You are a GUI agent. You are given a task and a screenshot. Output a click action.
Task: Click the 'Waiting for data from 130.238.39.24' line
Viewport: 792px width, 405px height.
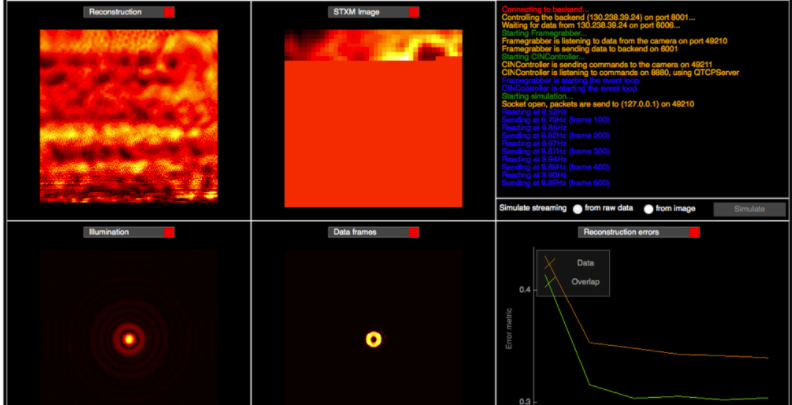pos(590,25)
